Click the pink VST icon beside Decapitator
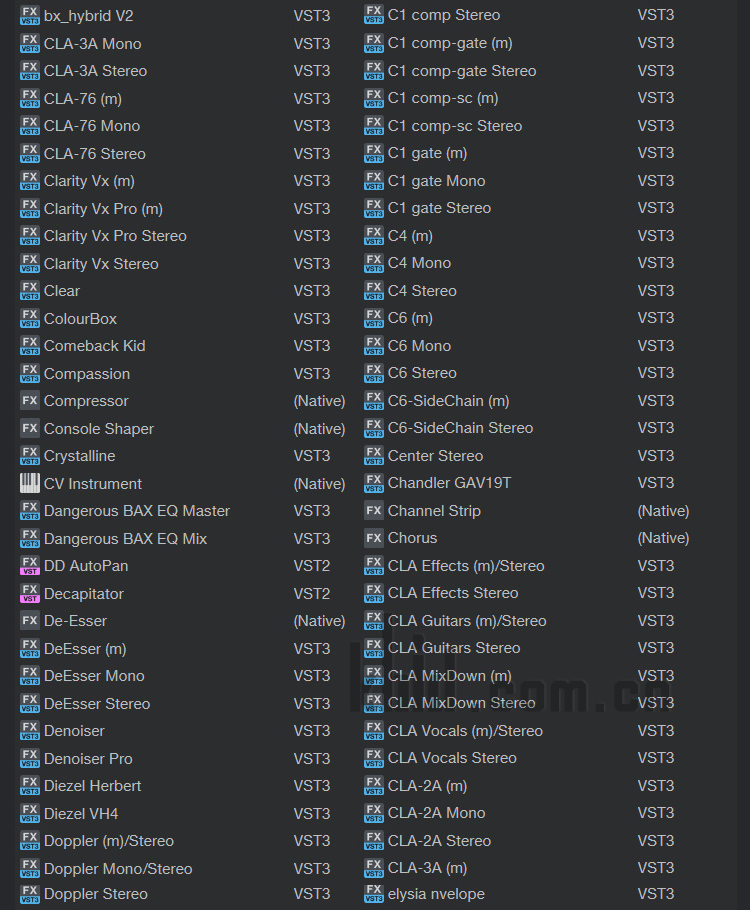 click(30, 594)
